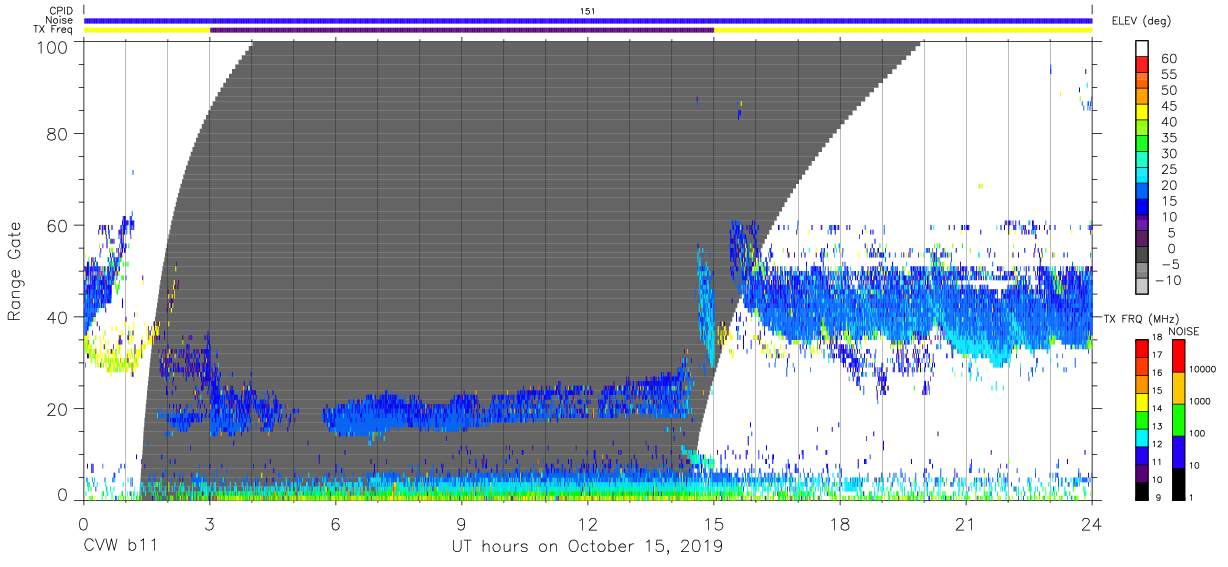
Task: Click the x-axis tick label 21
Action: click(x=966, y=525)
